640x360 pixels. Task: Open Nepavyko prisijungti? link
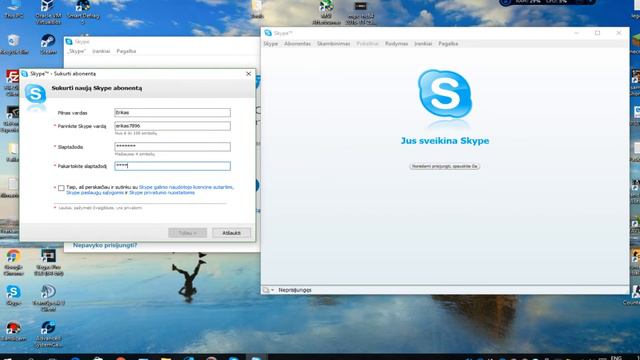pos(105,245)
